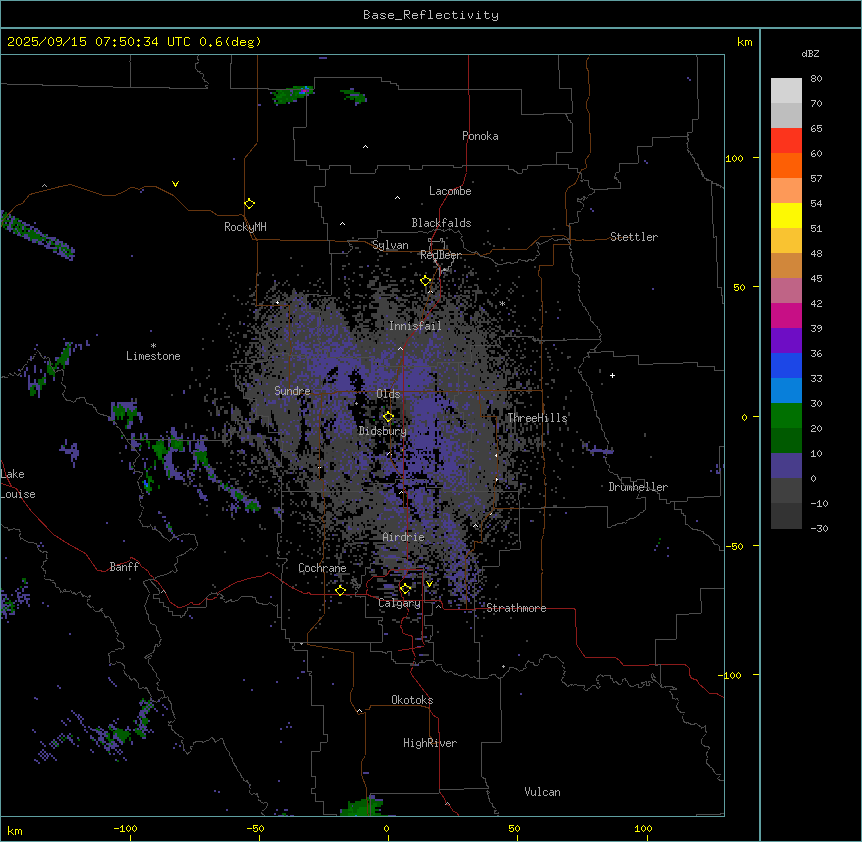Select the Vulcan town label
862x842 pixels.
coord(543,792)
